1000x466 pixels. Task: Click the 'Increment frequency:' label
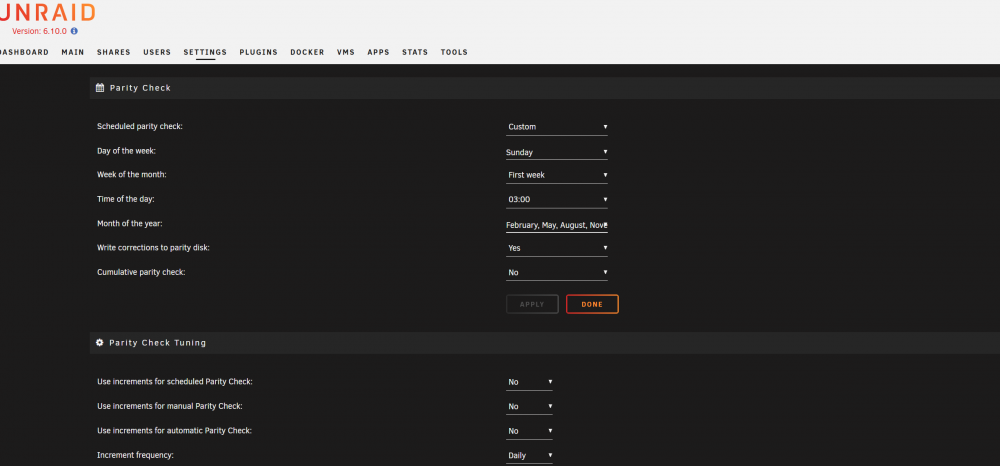(x=135, y=455)
